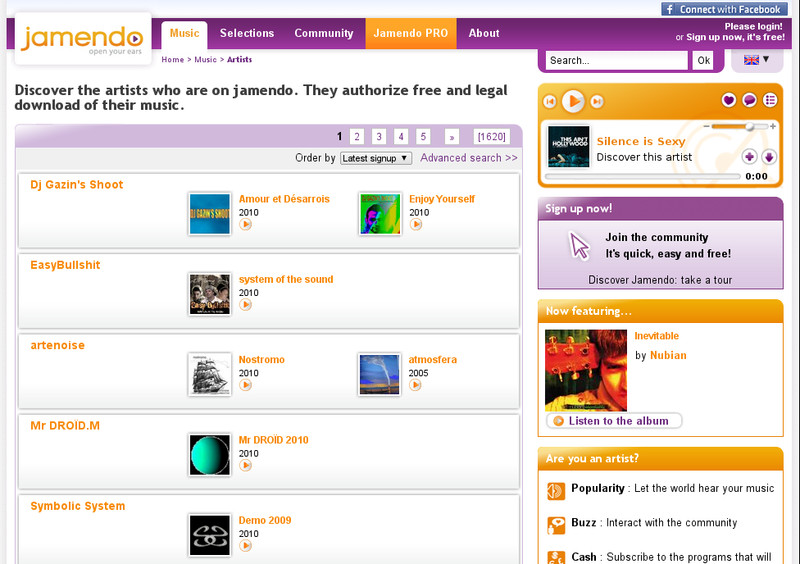Open the Dj Gazin's Shoot artist link
The height and width of the screenshot is (564, 800).
click(x=77, y=185)
